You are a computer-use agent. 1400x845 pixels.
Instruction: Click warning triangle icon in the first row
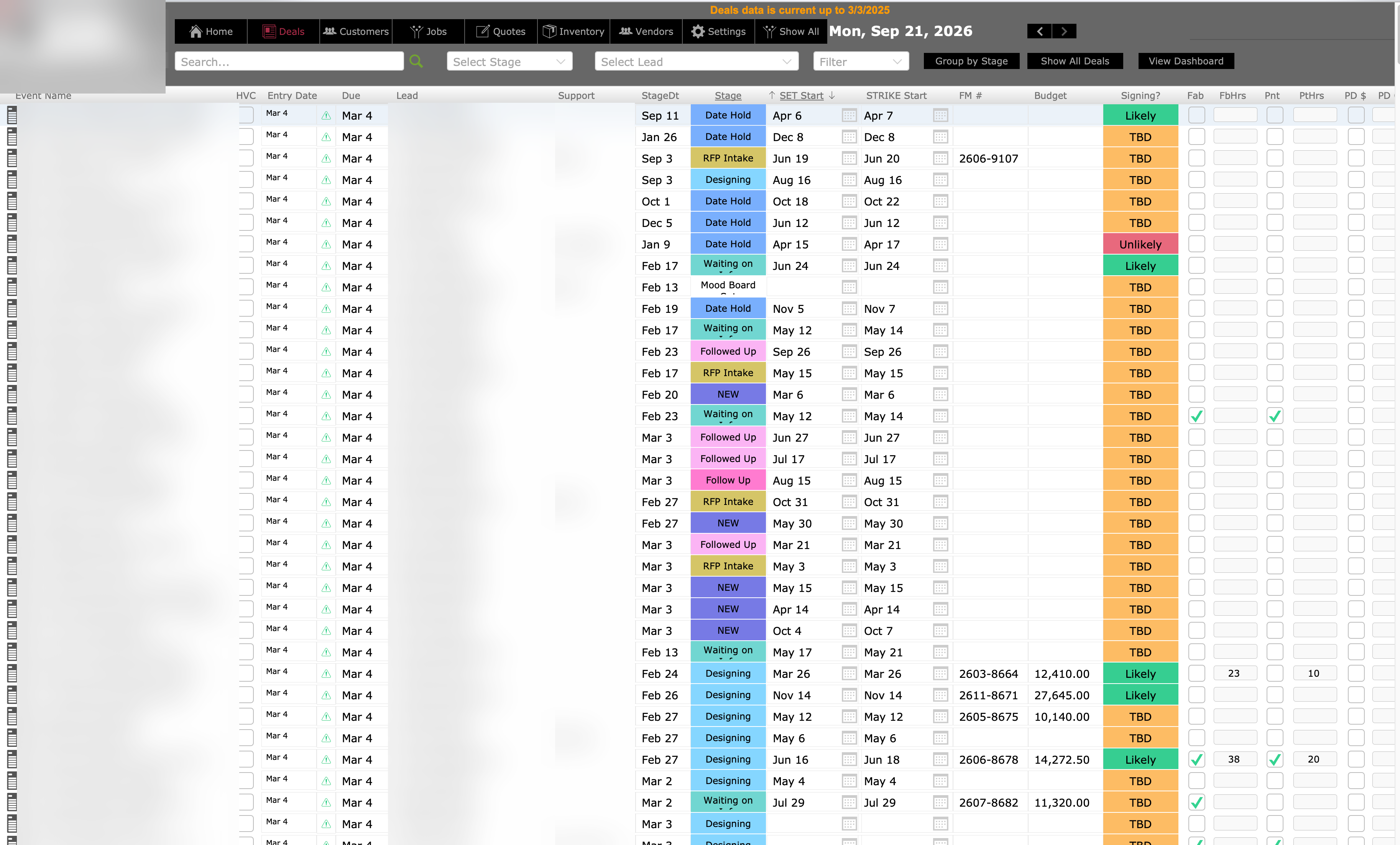[326, 115]
